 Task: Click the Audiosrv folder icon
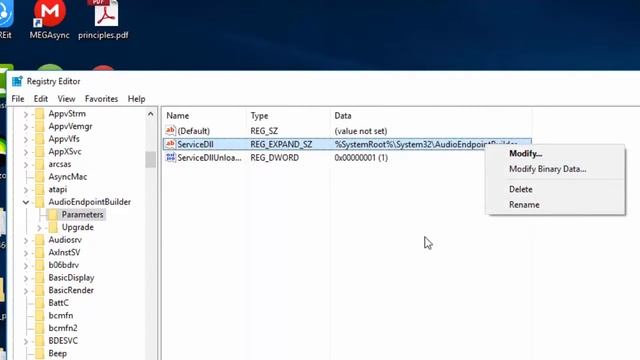tap(40, 240)
